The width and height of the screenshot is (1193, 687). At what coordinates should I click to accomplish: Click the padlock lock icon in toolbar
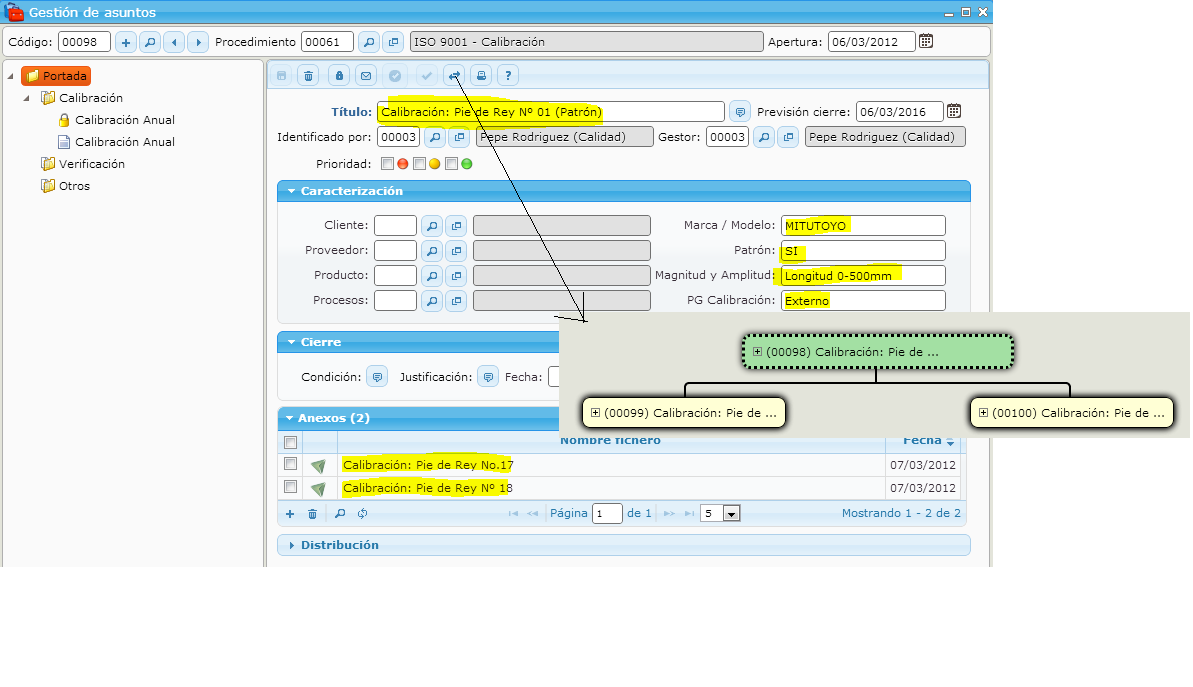(x=339, y=75)
